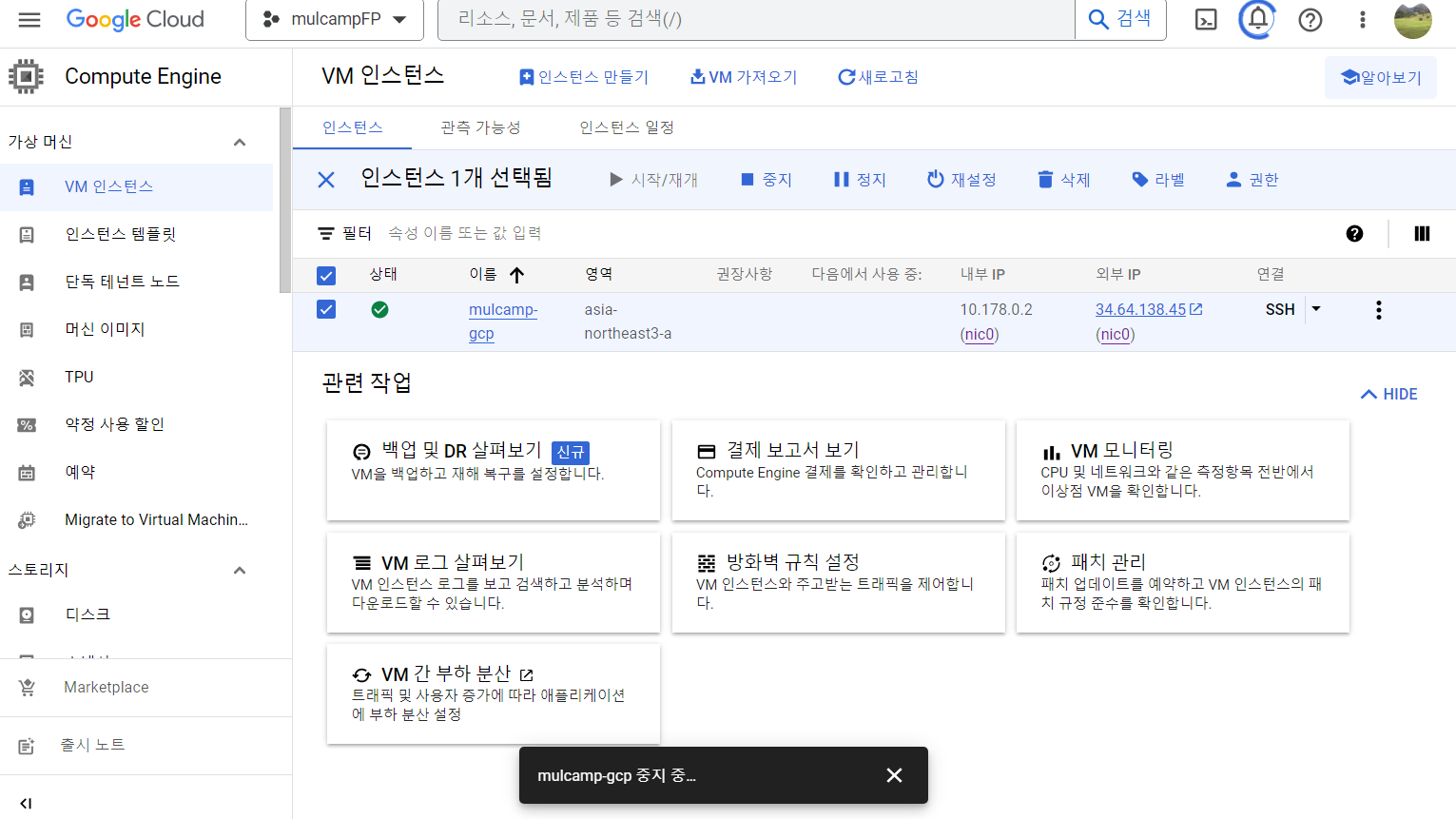
Task: Click the Compute Engine chip icon
Action: pyautogui.click(x=26, y=76)
